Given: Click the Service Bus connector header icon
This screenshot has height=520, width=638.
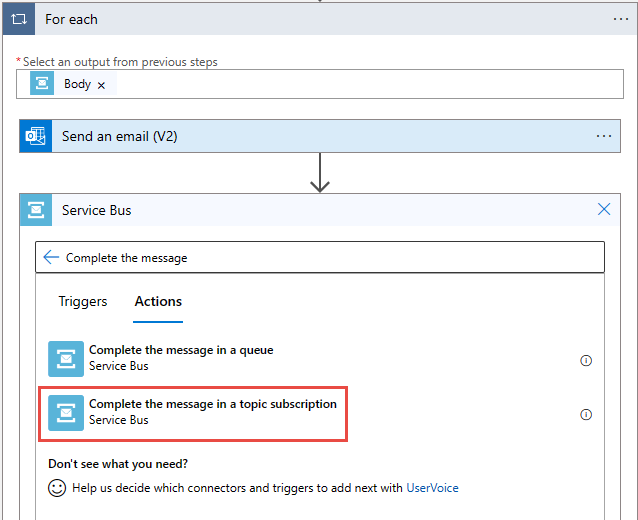Looking at the screenshot, I should tap(35, 210).
